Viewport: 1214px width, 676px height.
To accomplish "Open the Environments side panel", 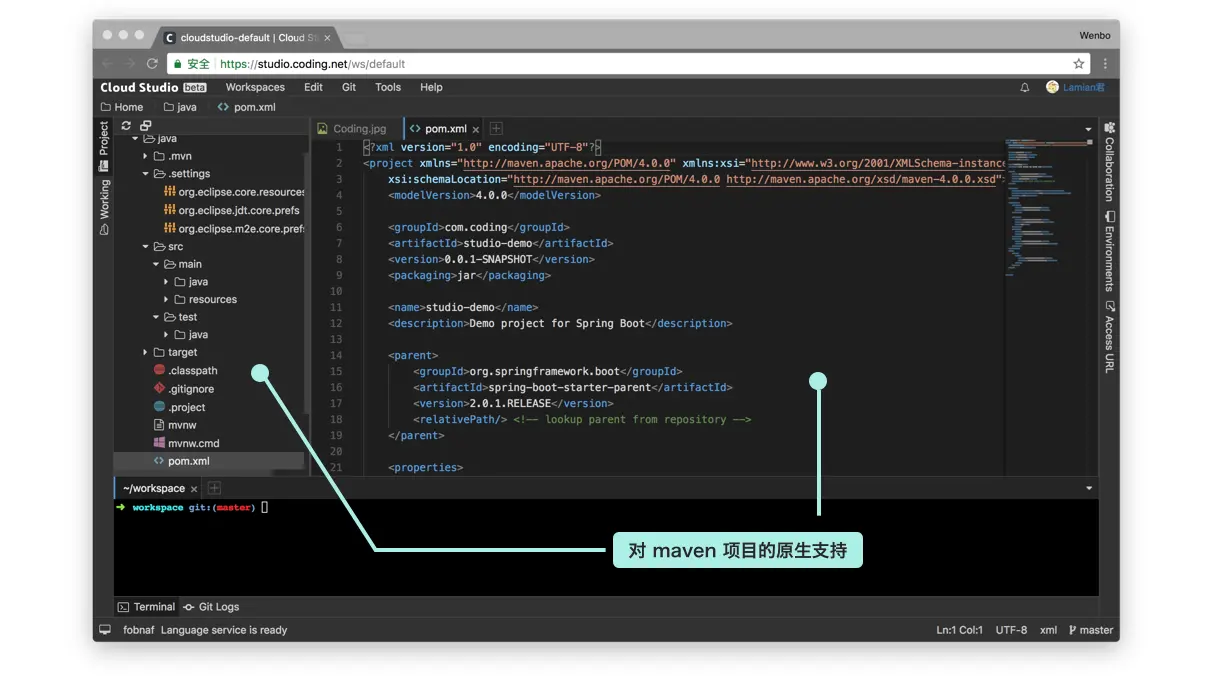I will [x=1109, y=251].
